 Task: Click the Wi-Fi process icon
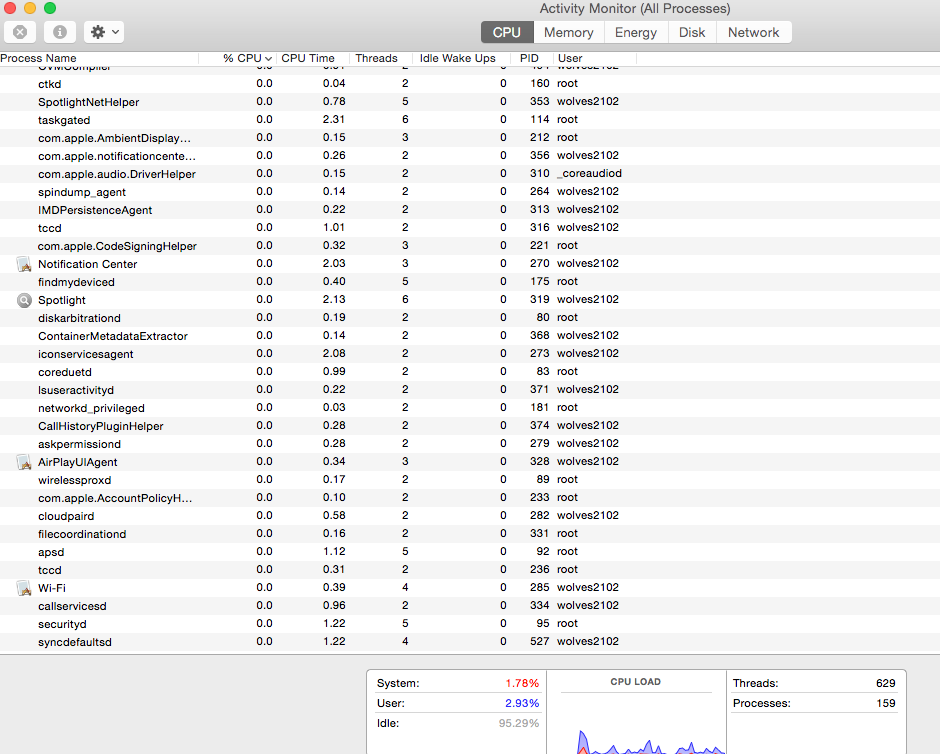pyautogui.click(x=24, y=588)
